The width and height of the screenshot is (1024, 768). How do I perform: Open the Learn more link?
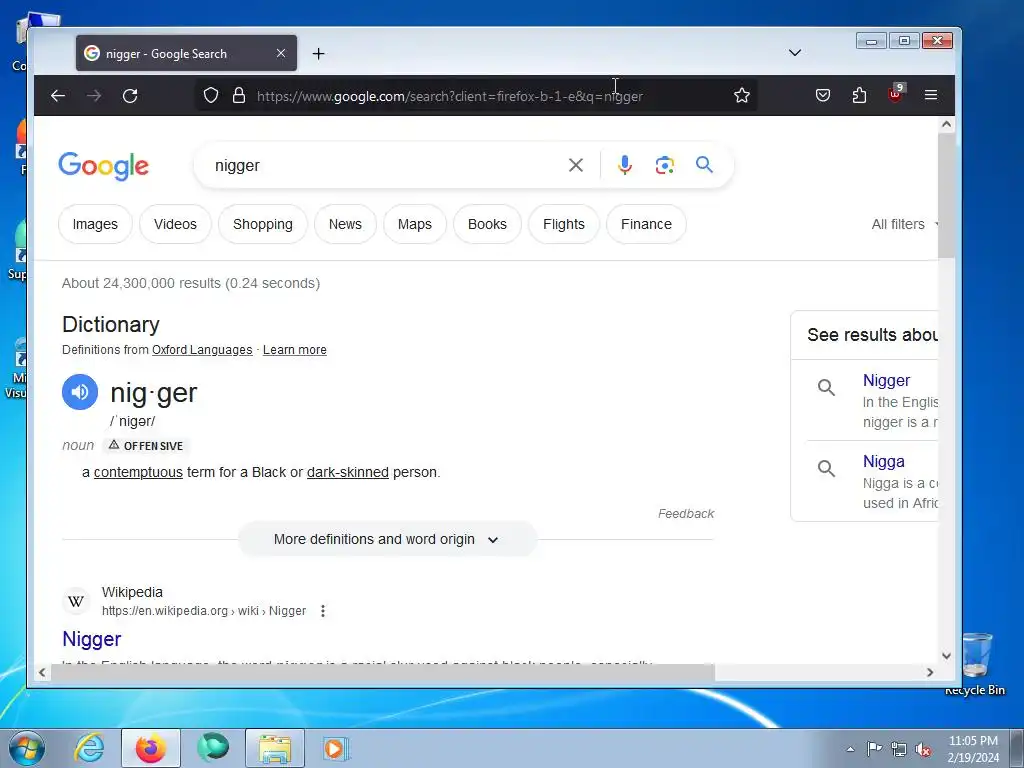point(295,350)
